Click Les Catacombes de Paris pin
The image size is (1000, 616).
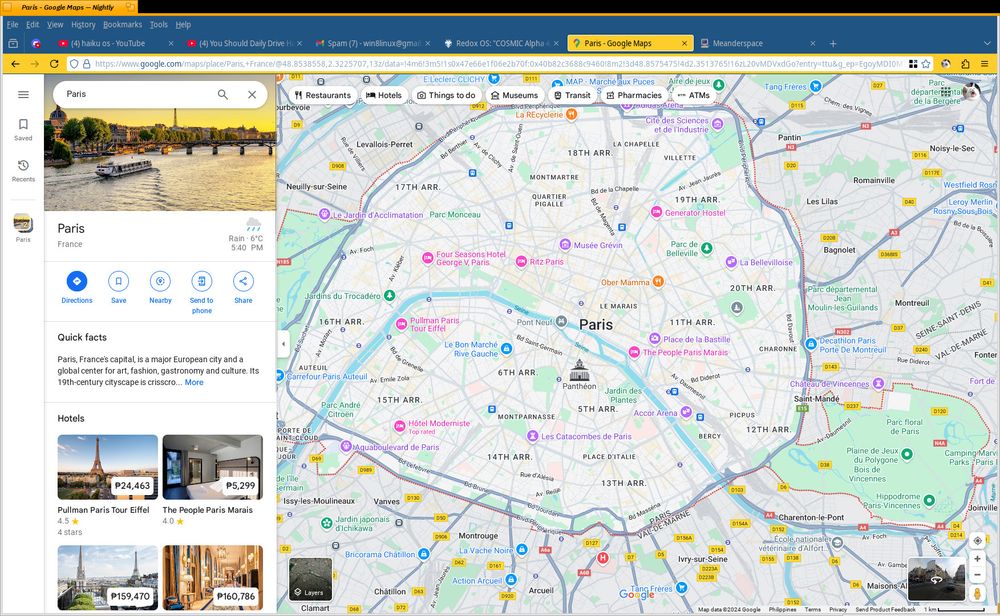532,436
